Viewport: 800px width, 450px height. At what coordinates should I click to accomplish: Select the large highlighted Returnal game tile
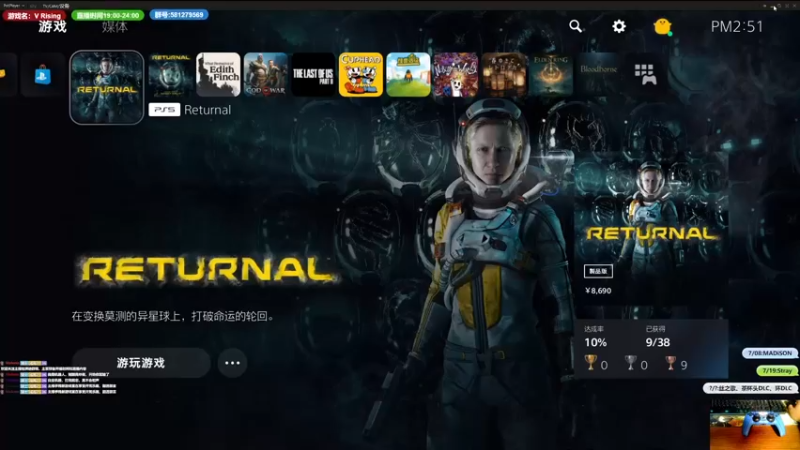click(x=107, y=87)
